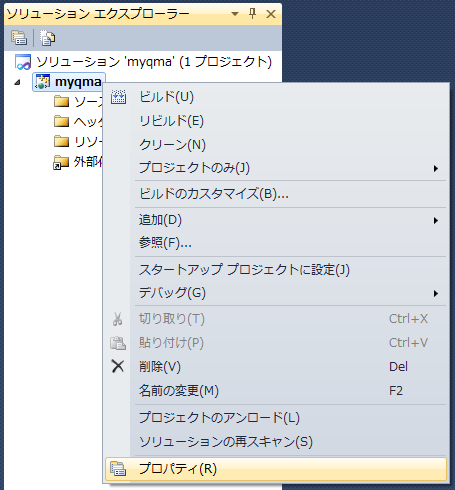Click the build icon beside ビルド(U)

(x=118, y=97)
